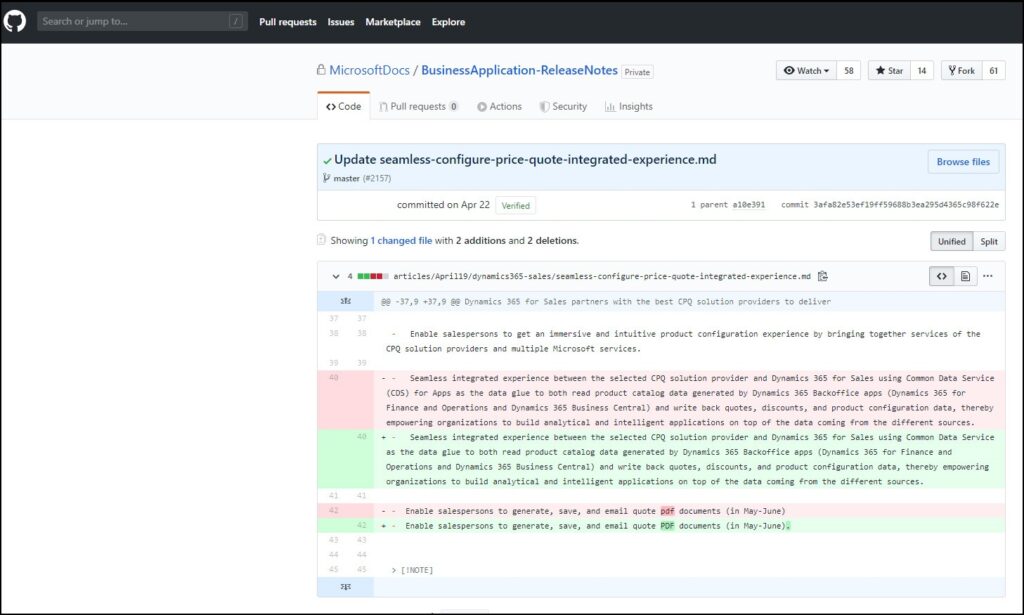Keep diff view set to Unified
The image size is (1024, 615).
coord(951,241)
